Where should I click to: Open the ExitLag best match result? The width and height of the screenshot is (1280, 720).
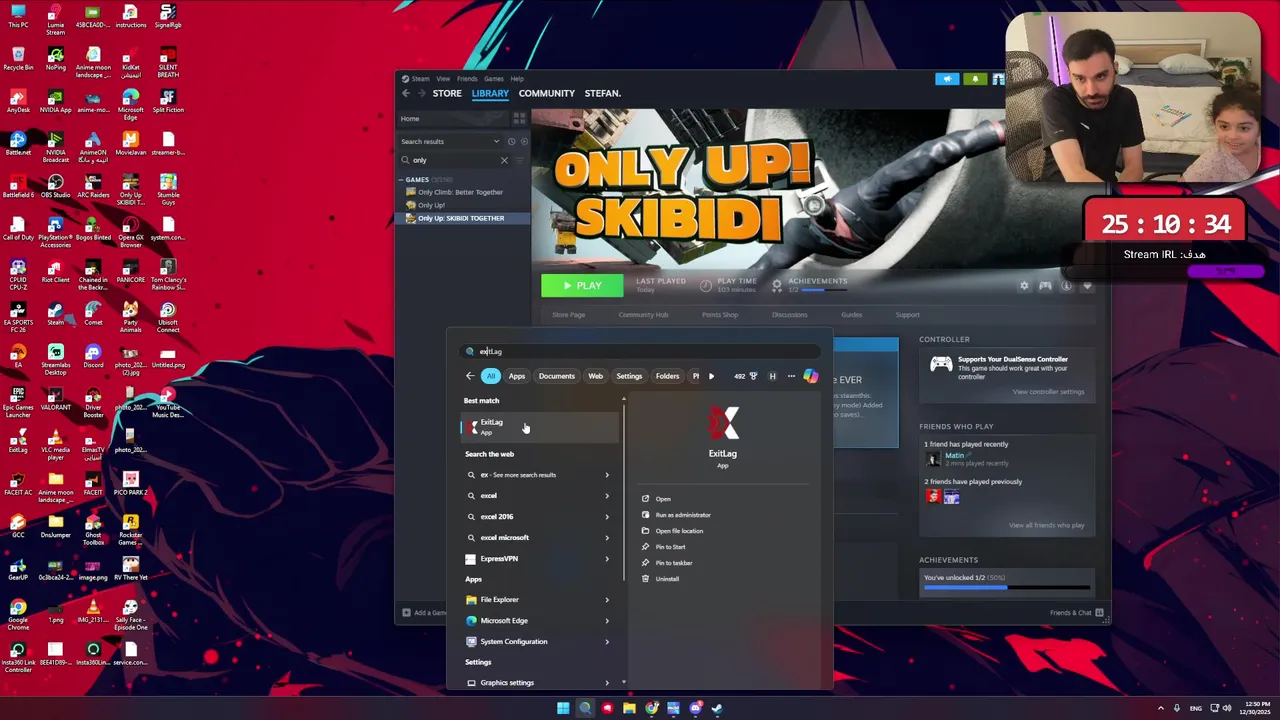[x=540, y=427]
